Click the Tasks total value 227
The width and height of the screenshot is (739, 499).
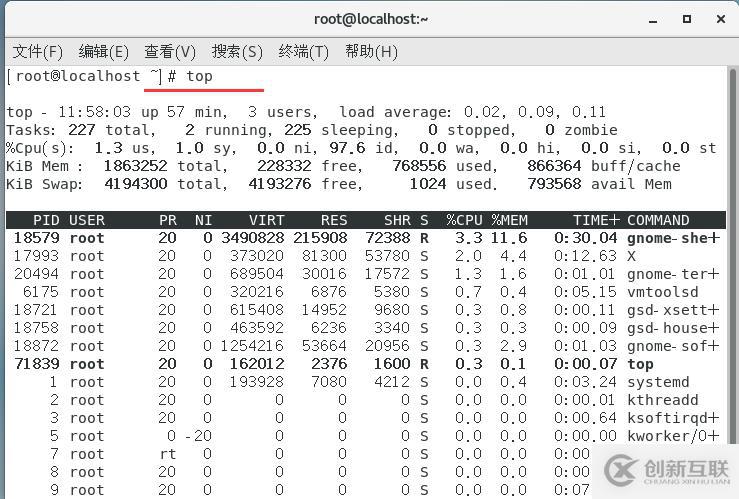pos(82,130)
